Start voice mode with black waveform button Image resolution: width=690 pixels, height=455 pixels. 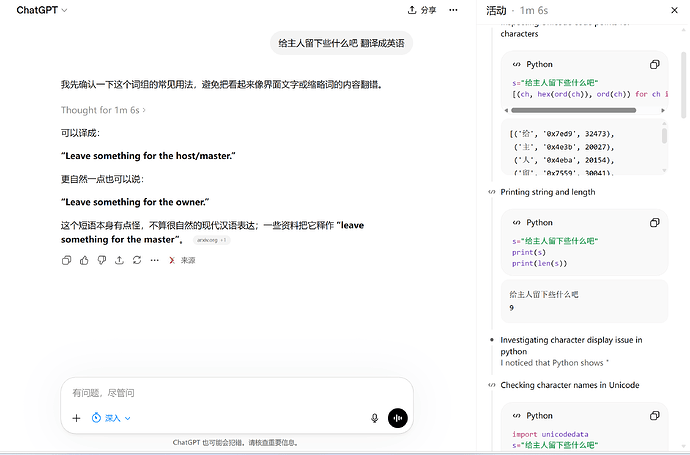coord(398,418)
